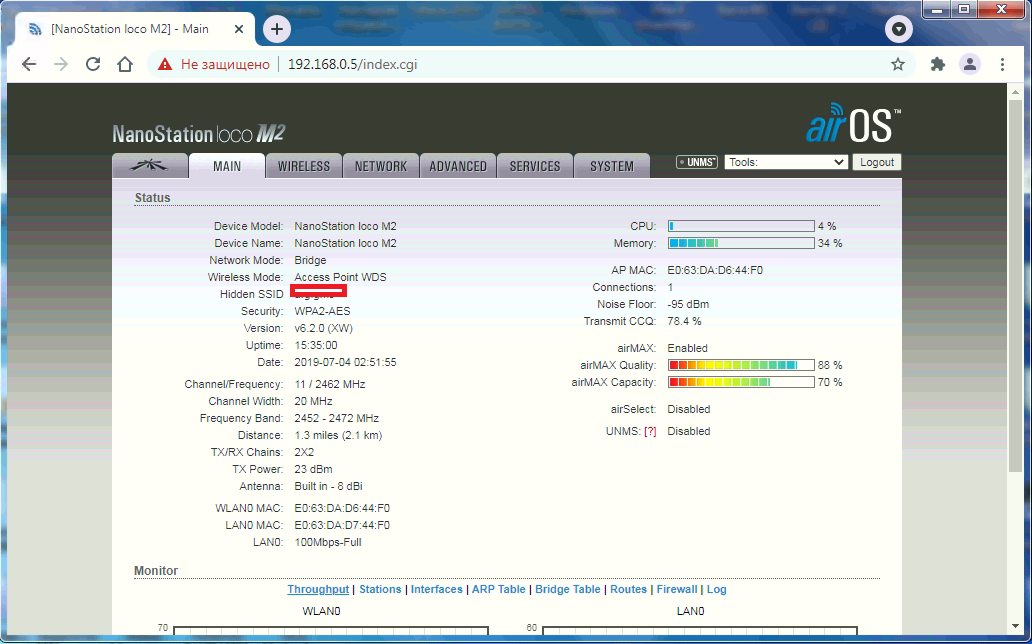Click the Version value v6.2.0 (XW)

[x=323, y=329]
